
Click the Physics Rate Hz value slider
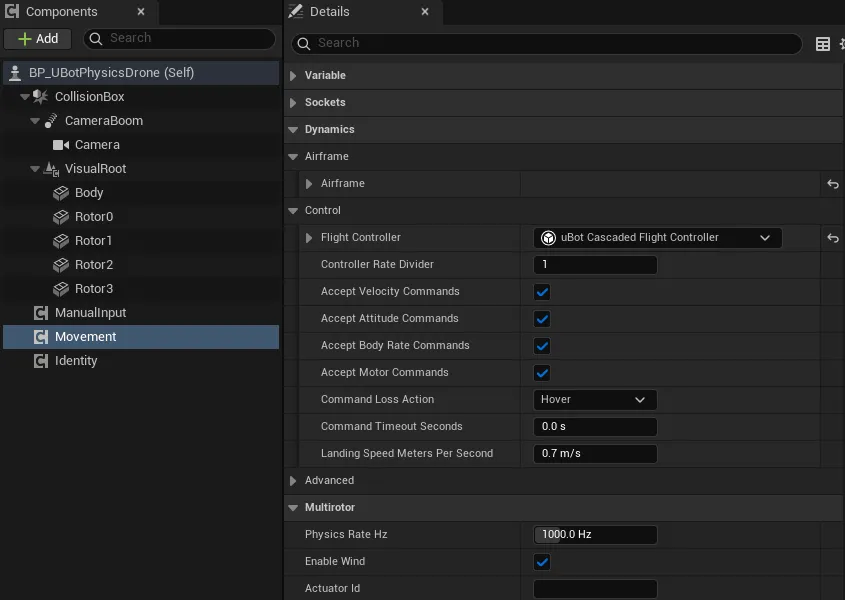[x=595, y=534]
